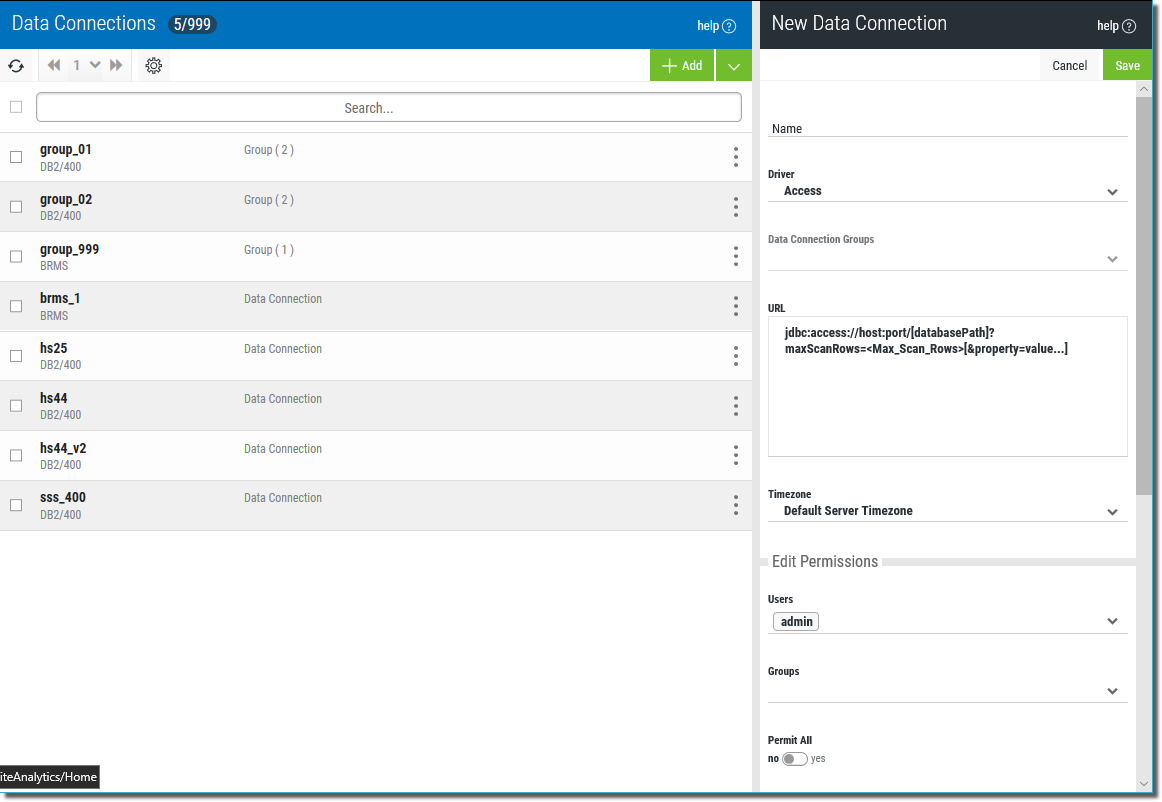1162x802 pixels.
Task: Toggle the Permit All switch
Action: tap(794, 759)
